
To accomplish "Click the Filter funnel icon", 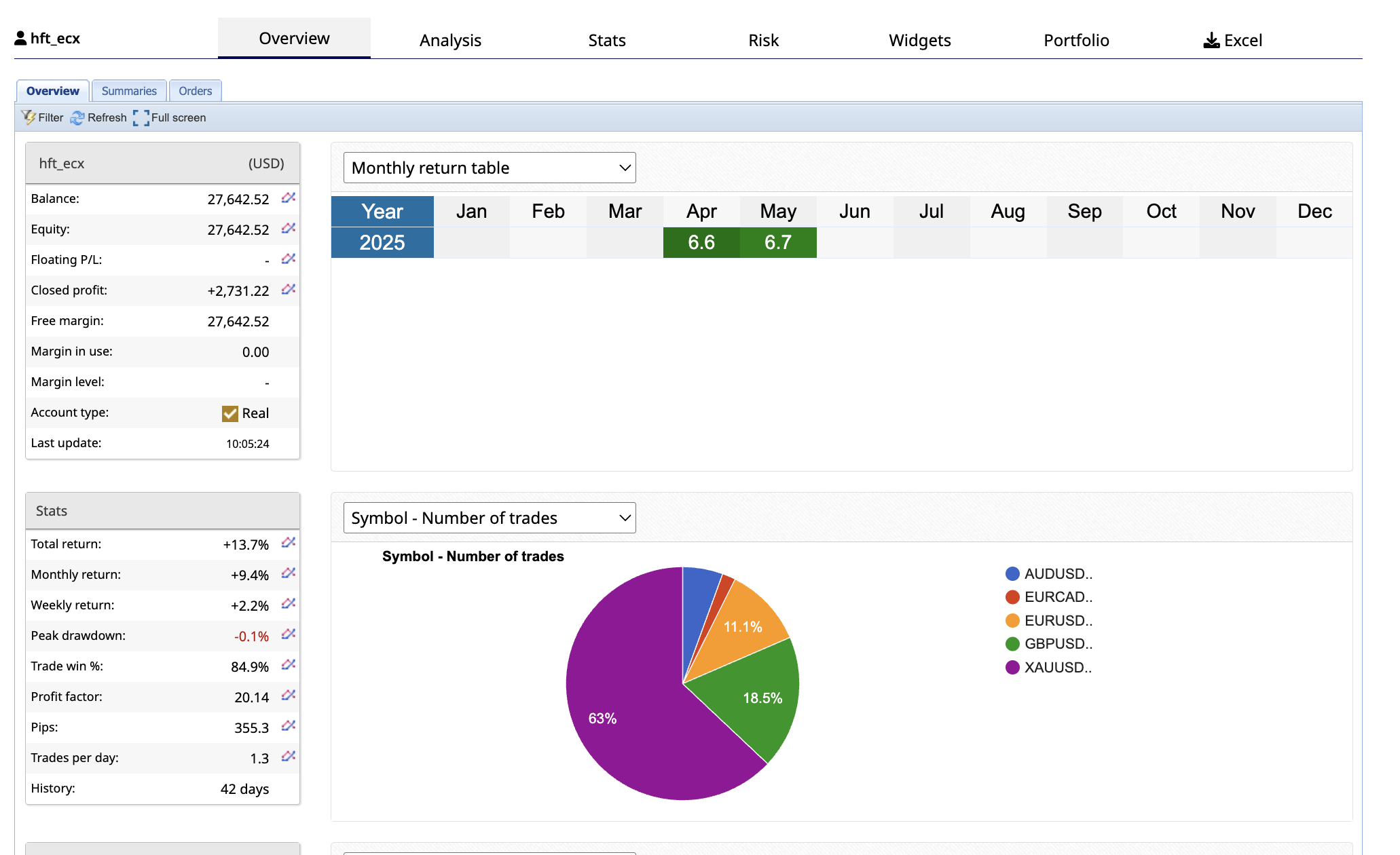I will [29, 117].
